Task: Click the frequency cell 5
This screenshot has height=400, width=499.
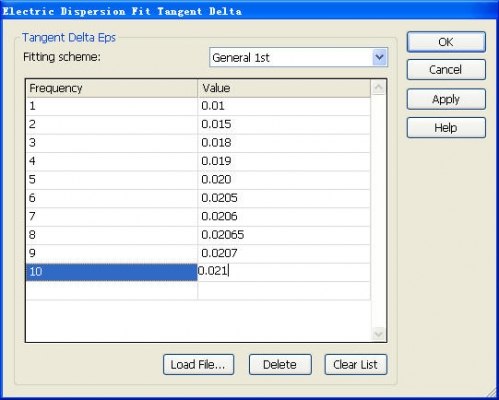Action: coord(112,180)
